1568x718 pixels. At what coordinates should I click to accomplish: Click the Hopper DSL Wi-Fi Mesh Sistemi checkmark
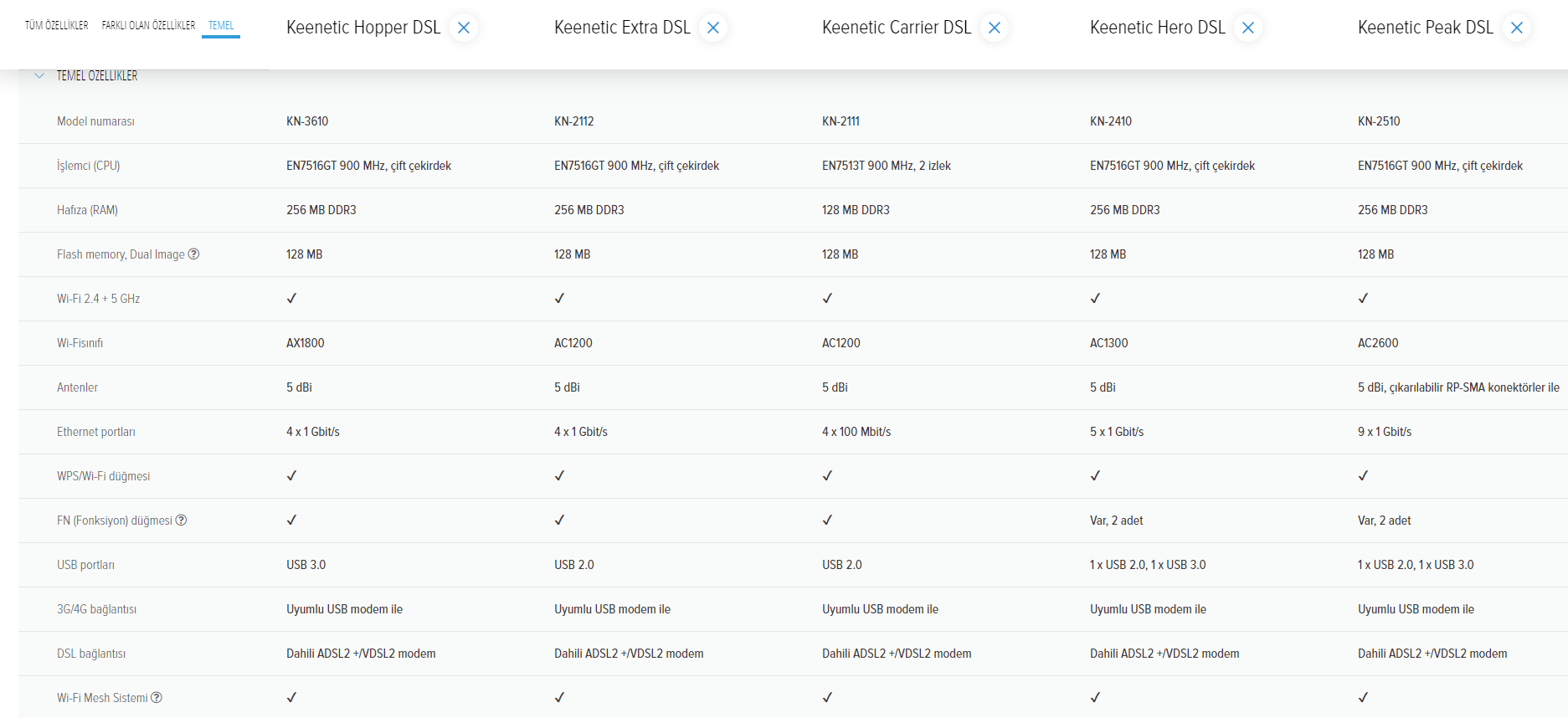pyautogui.click(x=291, y=698)
